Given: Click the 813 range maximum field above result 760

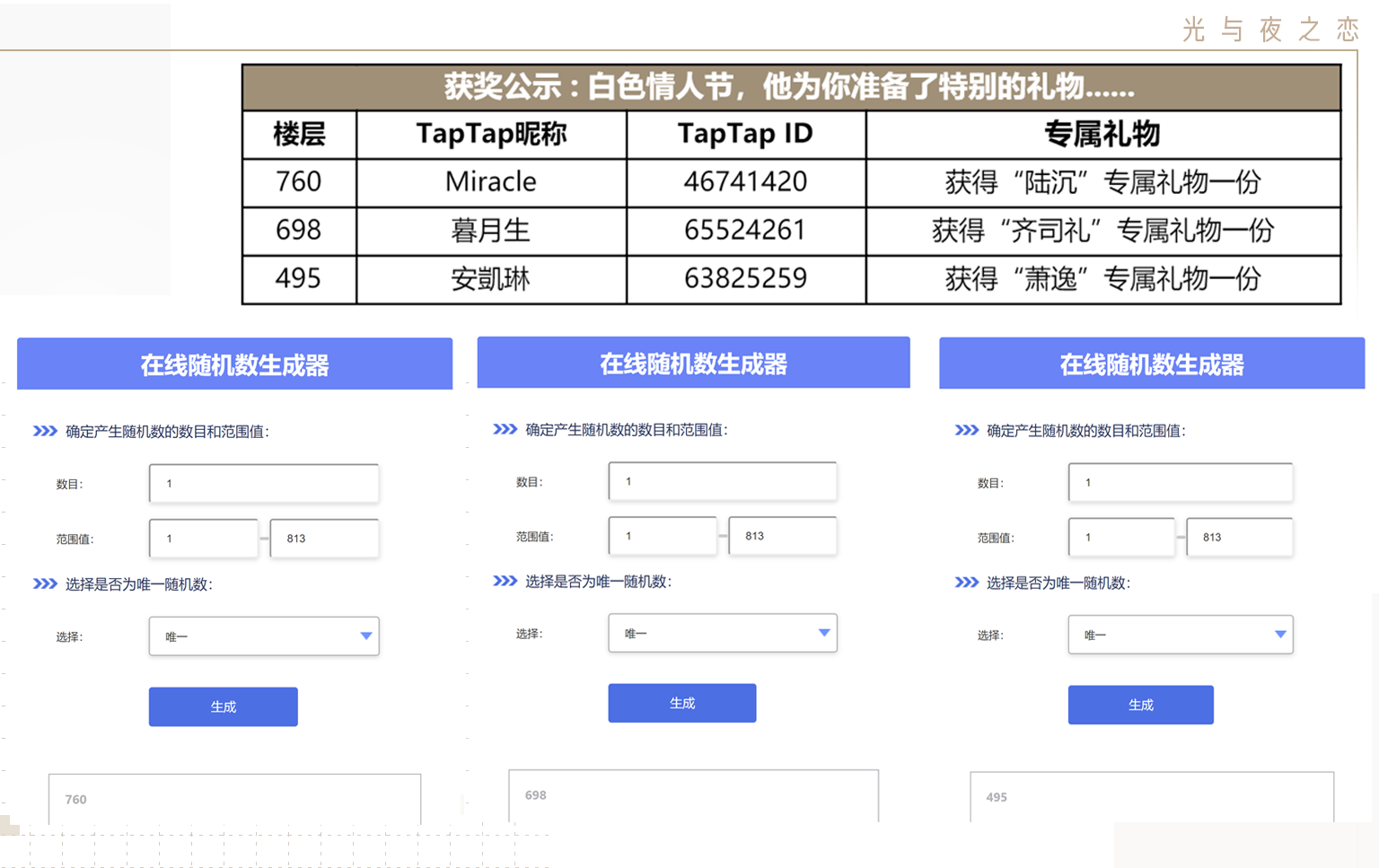Looking at the screenshot, I should [x=324, y=539].
